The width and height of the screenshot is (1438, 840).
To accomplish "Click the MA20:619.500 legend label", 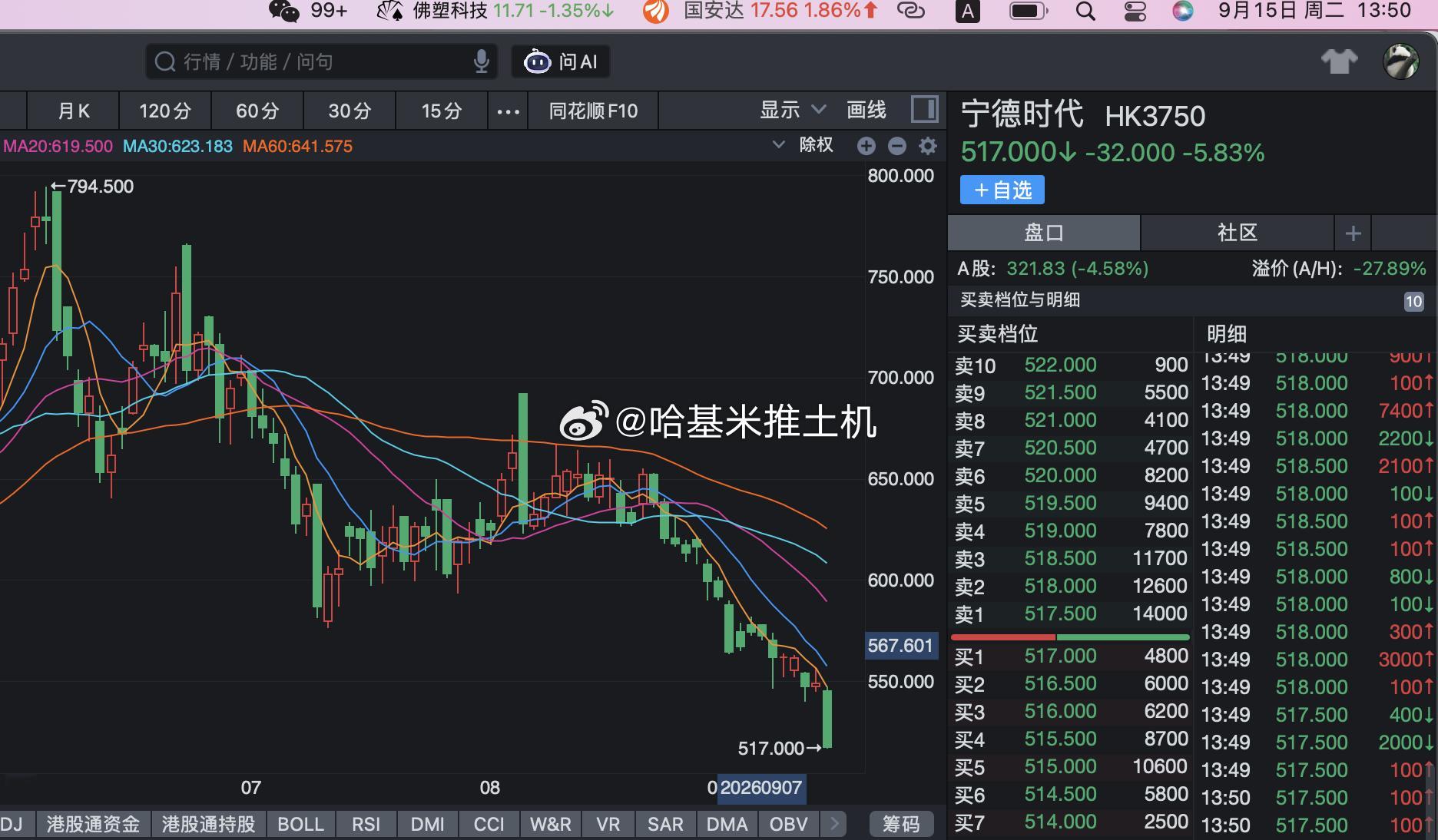I will pyautogui.click(x=58, y=147).
